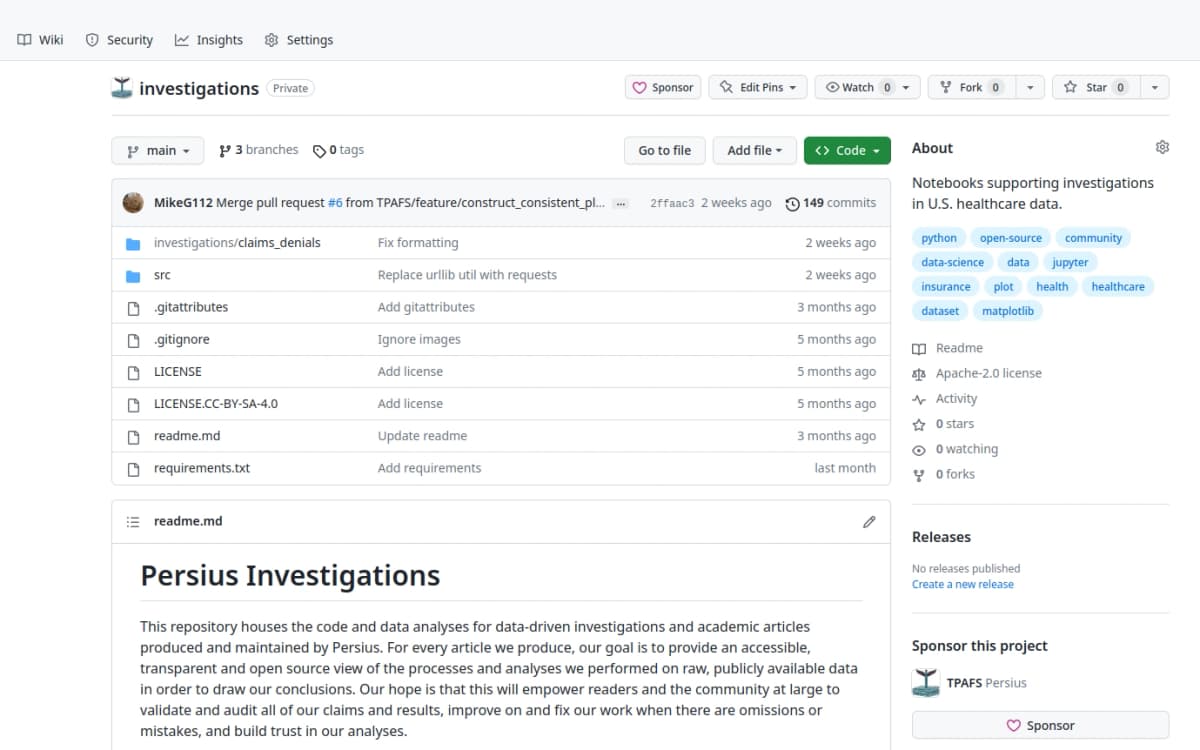The width and height of the screenshot is (1200, 750).
Task: Open the Activity link
Action: [x=945, y=398]
